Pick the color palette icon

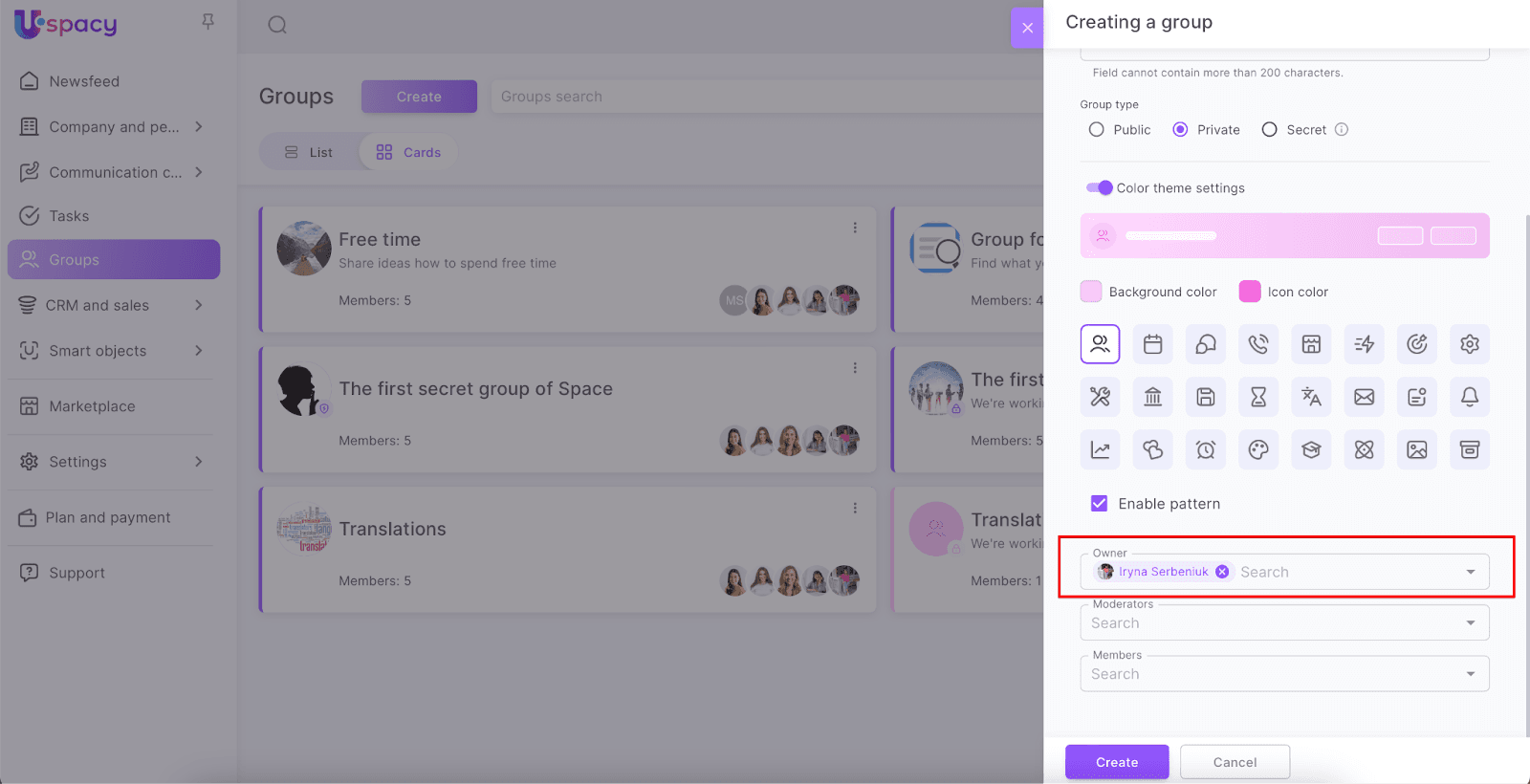point(1258,449)
